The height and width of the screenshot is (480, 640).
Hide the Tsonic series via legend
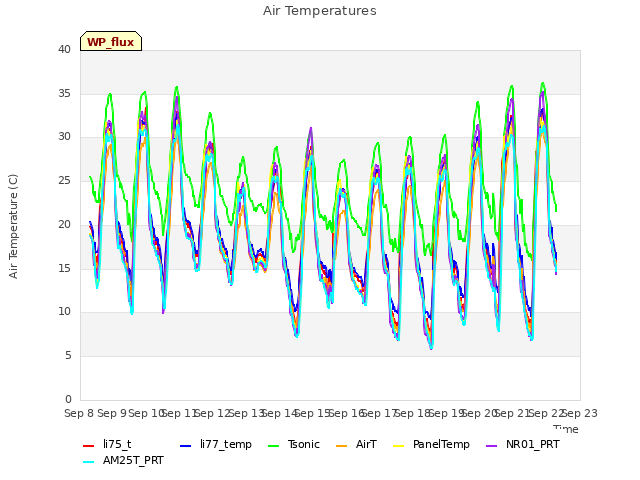pos(294,444)
